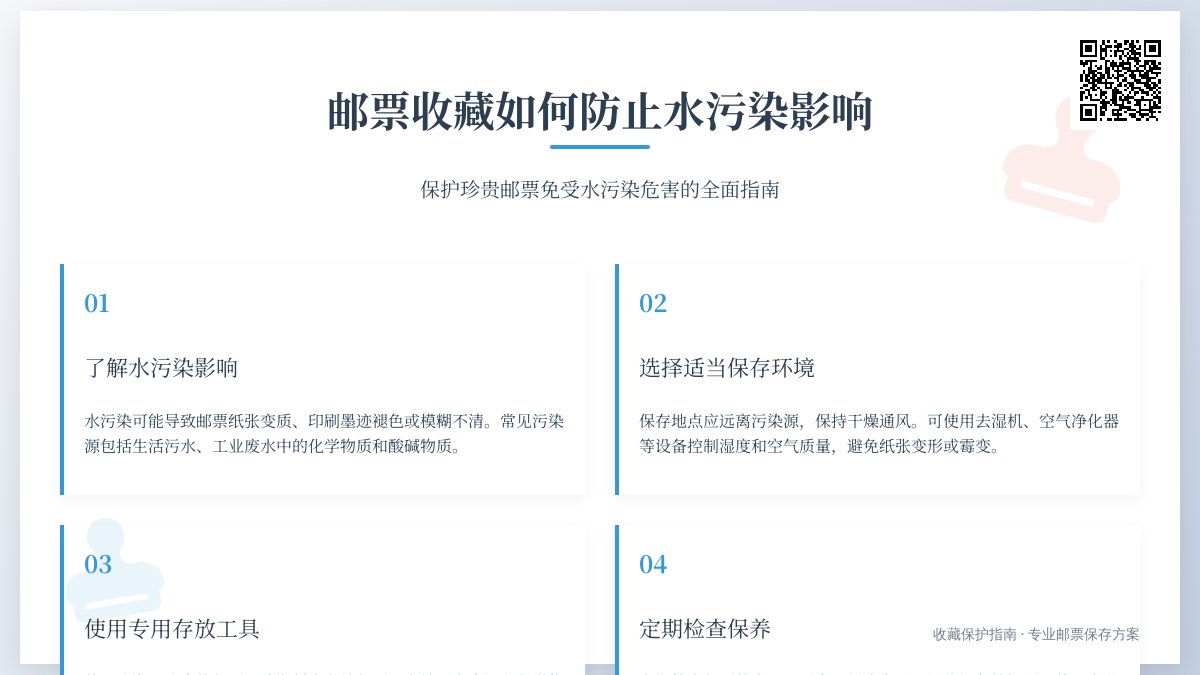Expand the 了解水污染影响 card

point(325,380)
